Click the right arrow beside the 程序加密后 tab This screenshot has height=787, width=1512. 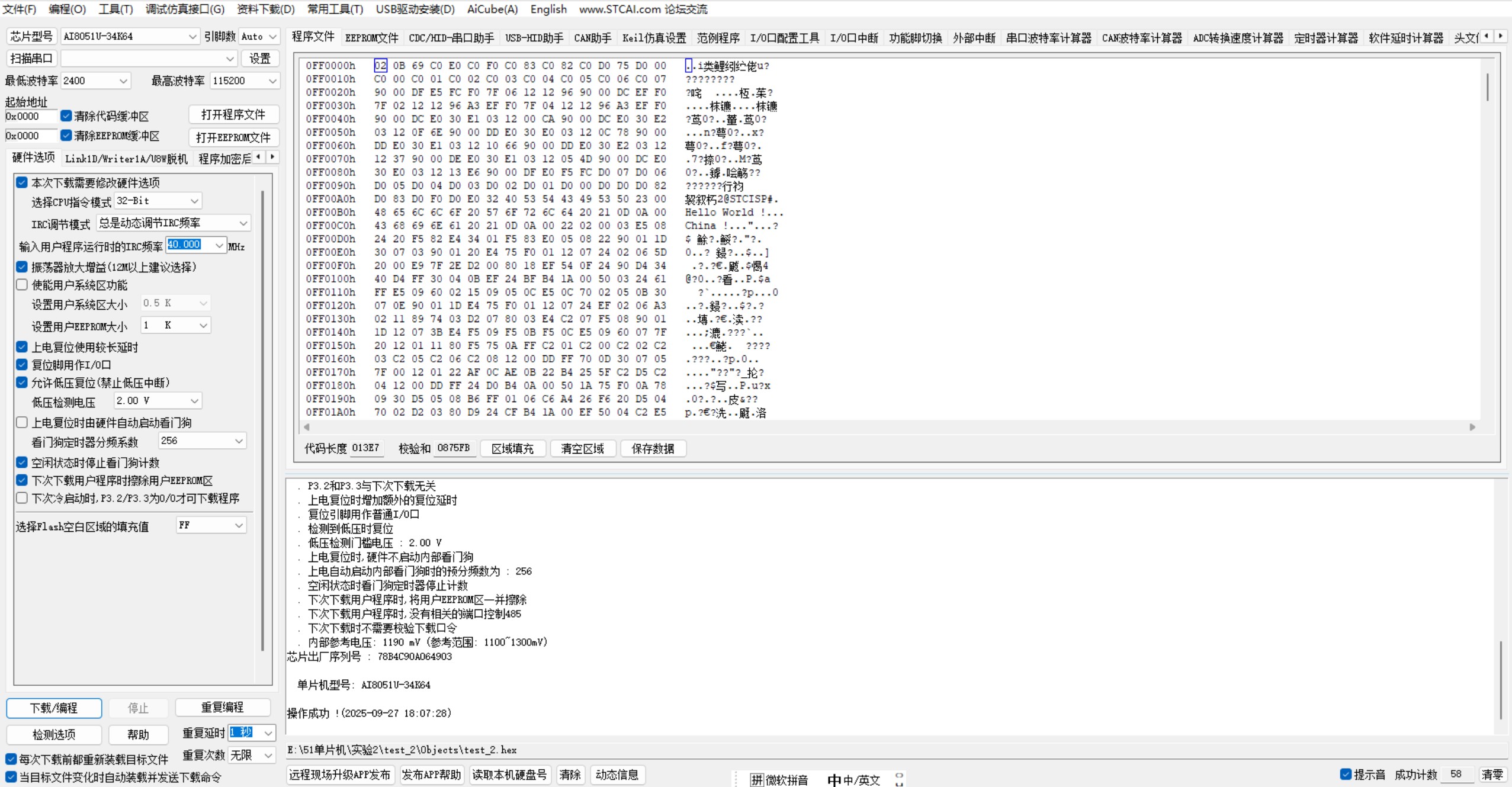[272, 157]
